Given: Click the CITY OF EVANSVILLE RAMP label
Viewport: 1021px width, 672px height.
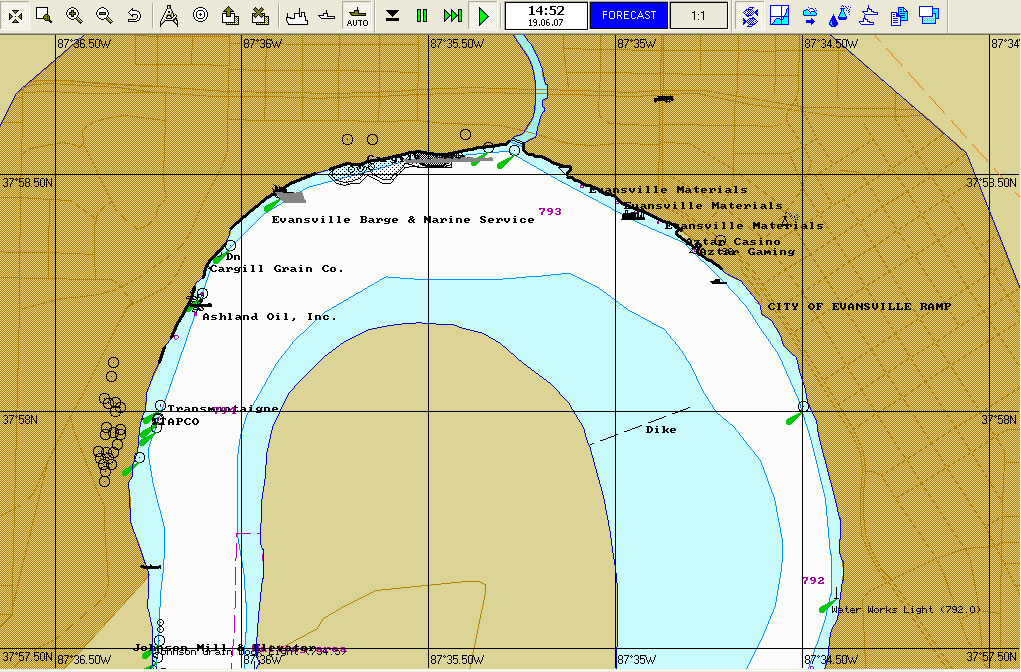Looking at the screenshot, I should (860, 306).
